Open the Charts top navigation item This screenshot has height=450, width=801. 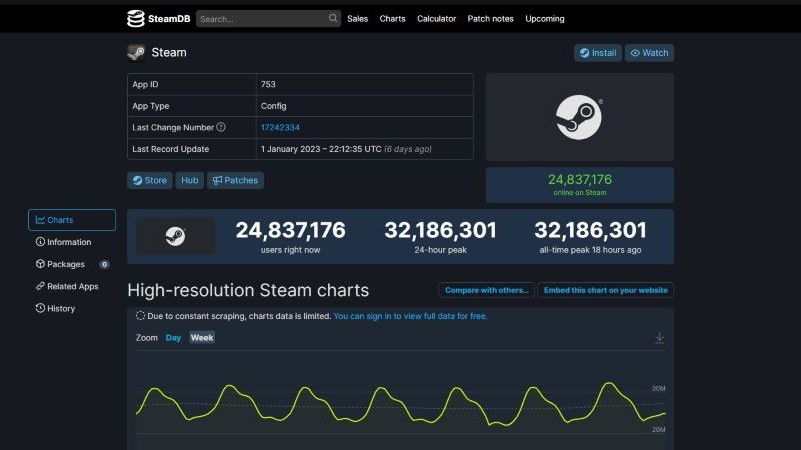point(392,19)
